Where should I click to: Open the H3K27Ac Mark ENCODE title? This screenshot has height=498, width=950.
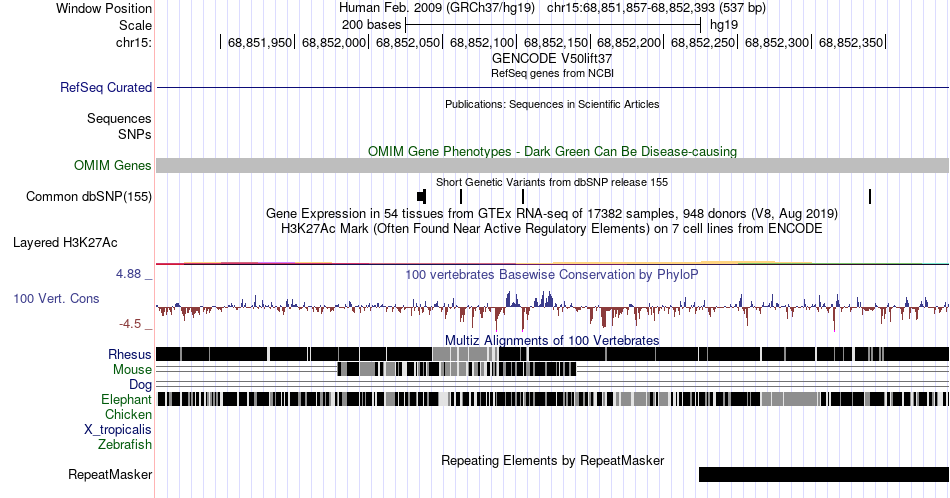coord(552,228)
